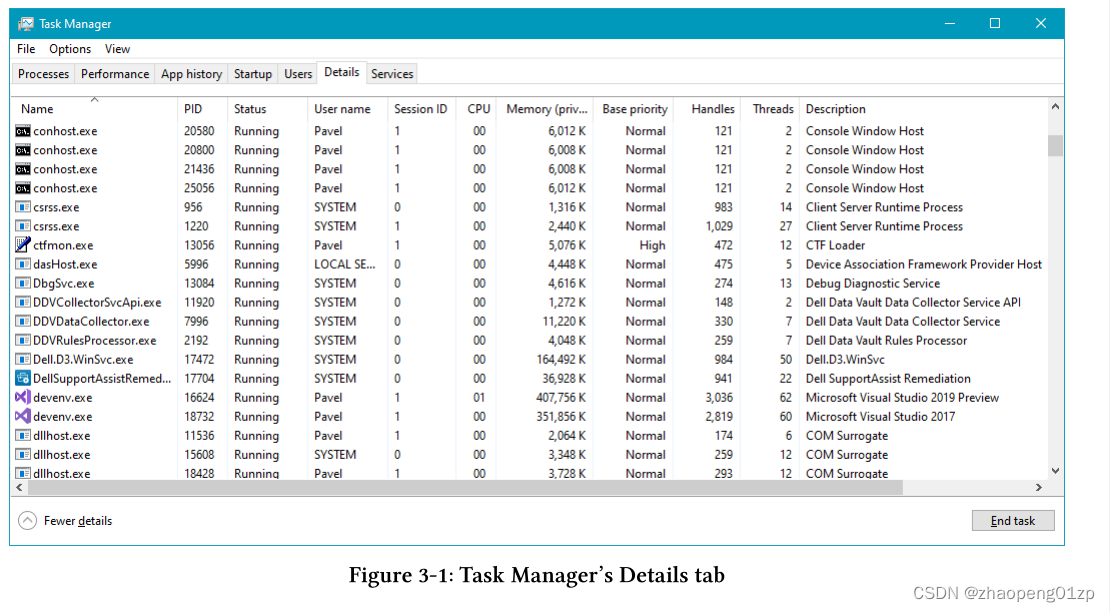The image size is (1110, 612).
Task: Click the conhost.exe icon for PID 20580
Action: click(x=23, y=131)
